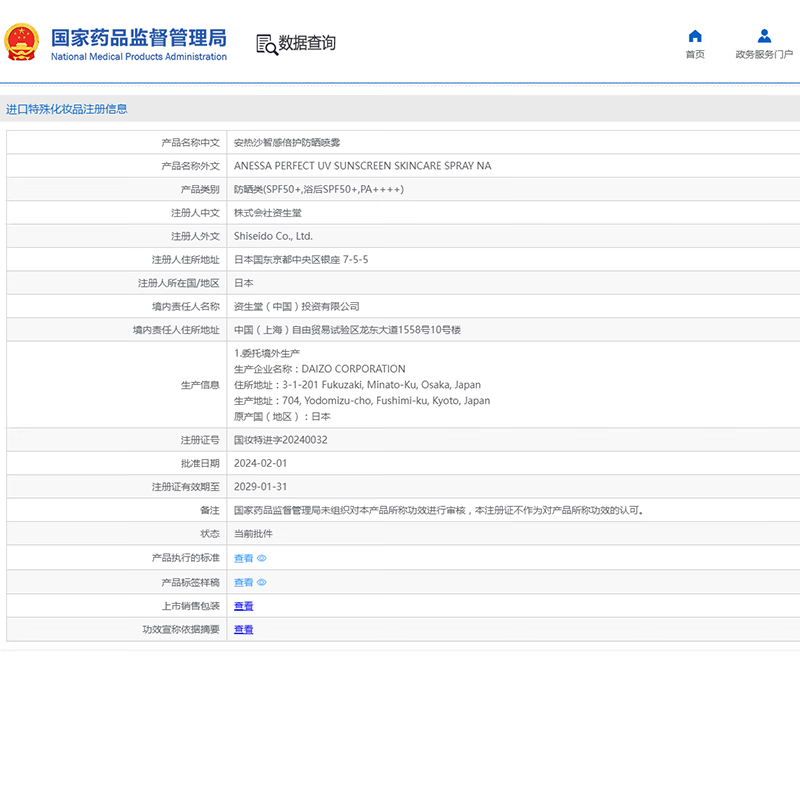This screenshot has width=800, height=800.
Task: Open the 政务服务门户 text label
Action: [764, 55]
